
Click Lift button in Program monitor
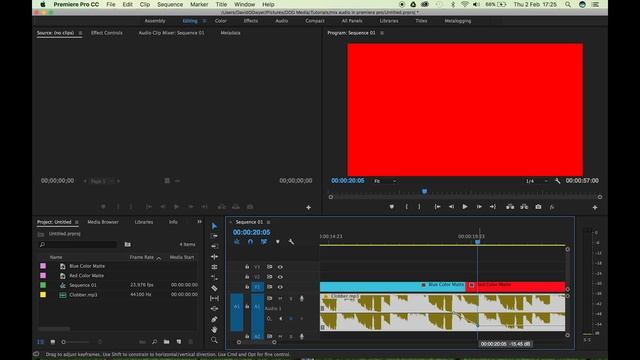pos(510,207)
